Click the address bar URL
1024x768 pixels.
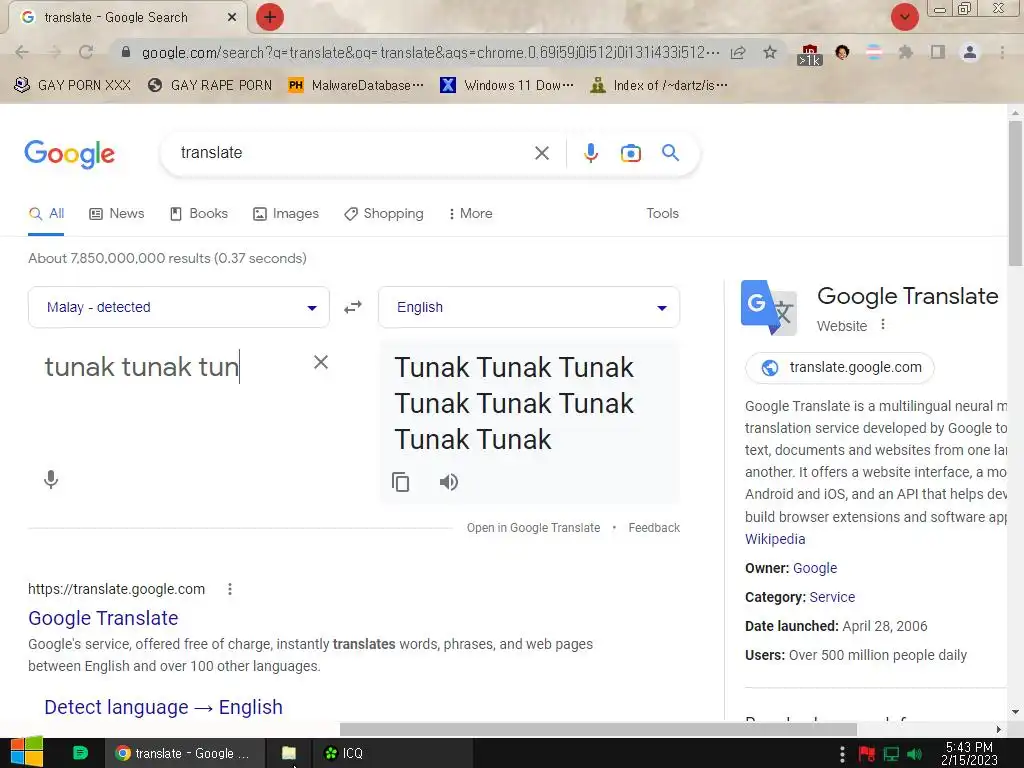(x=430, y=52)
